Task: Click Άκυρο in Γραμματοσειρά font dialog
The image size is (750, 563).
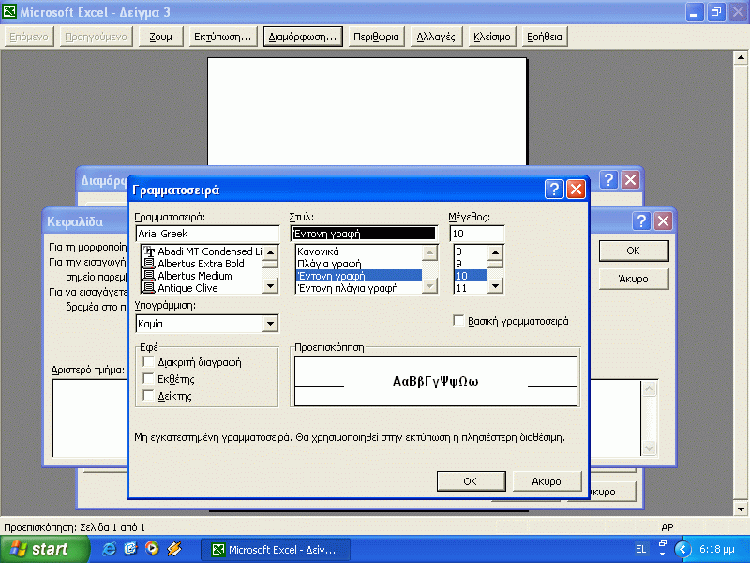Action: [547, 481]
